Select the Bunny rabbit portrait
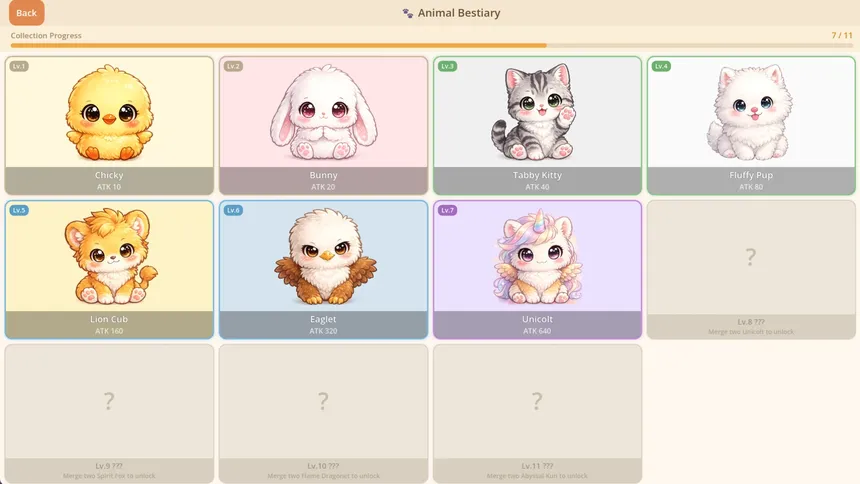The image size is (860, 484). tap(323, 112)
